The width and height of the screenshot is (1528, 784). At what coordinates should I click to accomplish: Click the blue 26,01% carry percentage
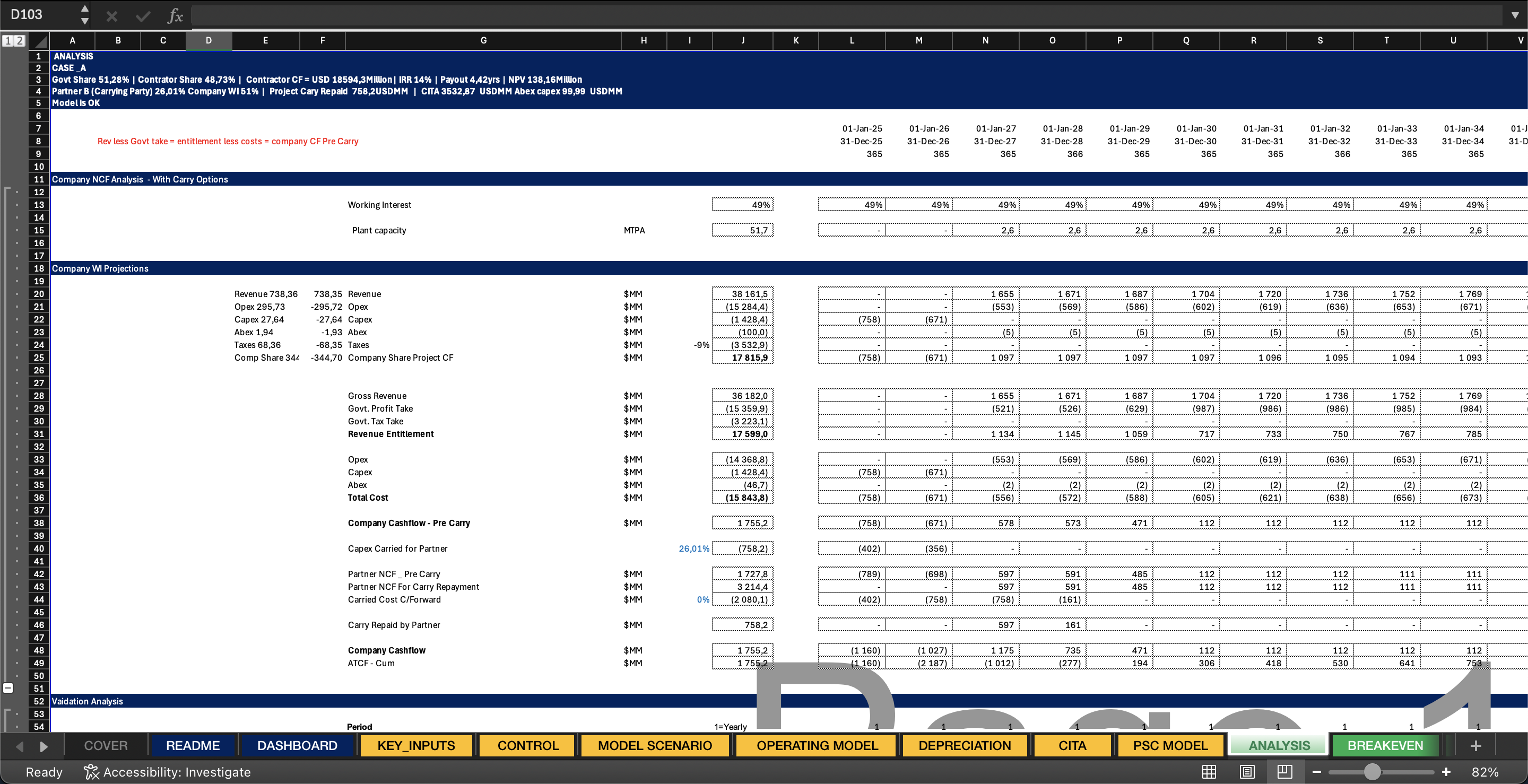pos(693,548)
